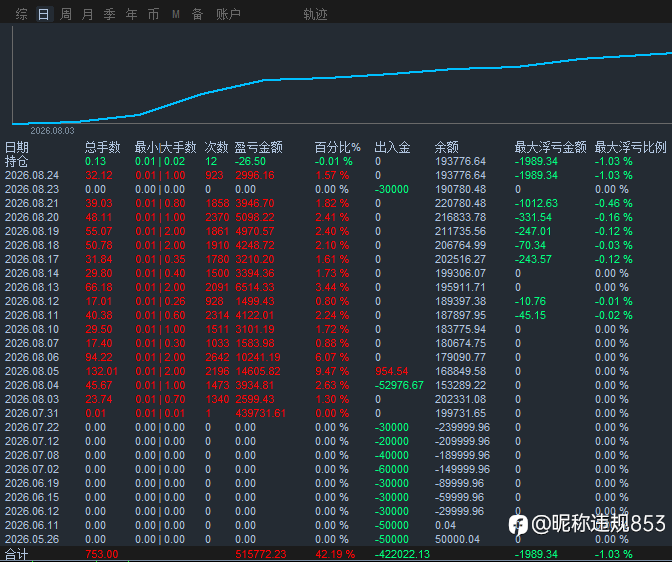Click the 2026.08.03 chart date label

coord(52,131)
